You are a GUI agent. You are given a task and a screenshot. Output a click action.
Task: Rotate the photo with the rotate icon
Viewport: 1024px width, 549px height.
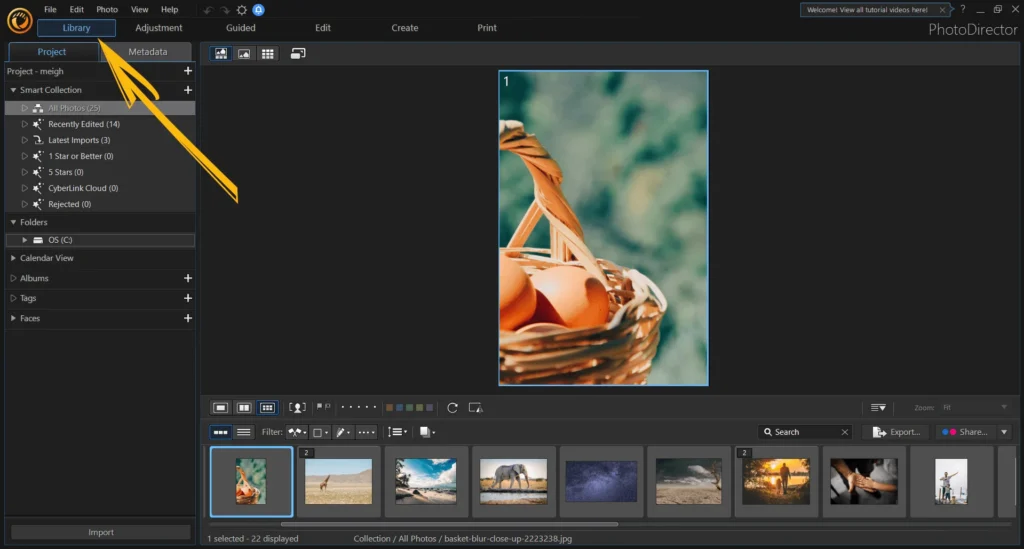point(452,408)
